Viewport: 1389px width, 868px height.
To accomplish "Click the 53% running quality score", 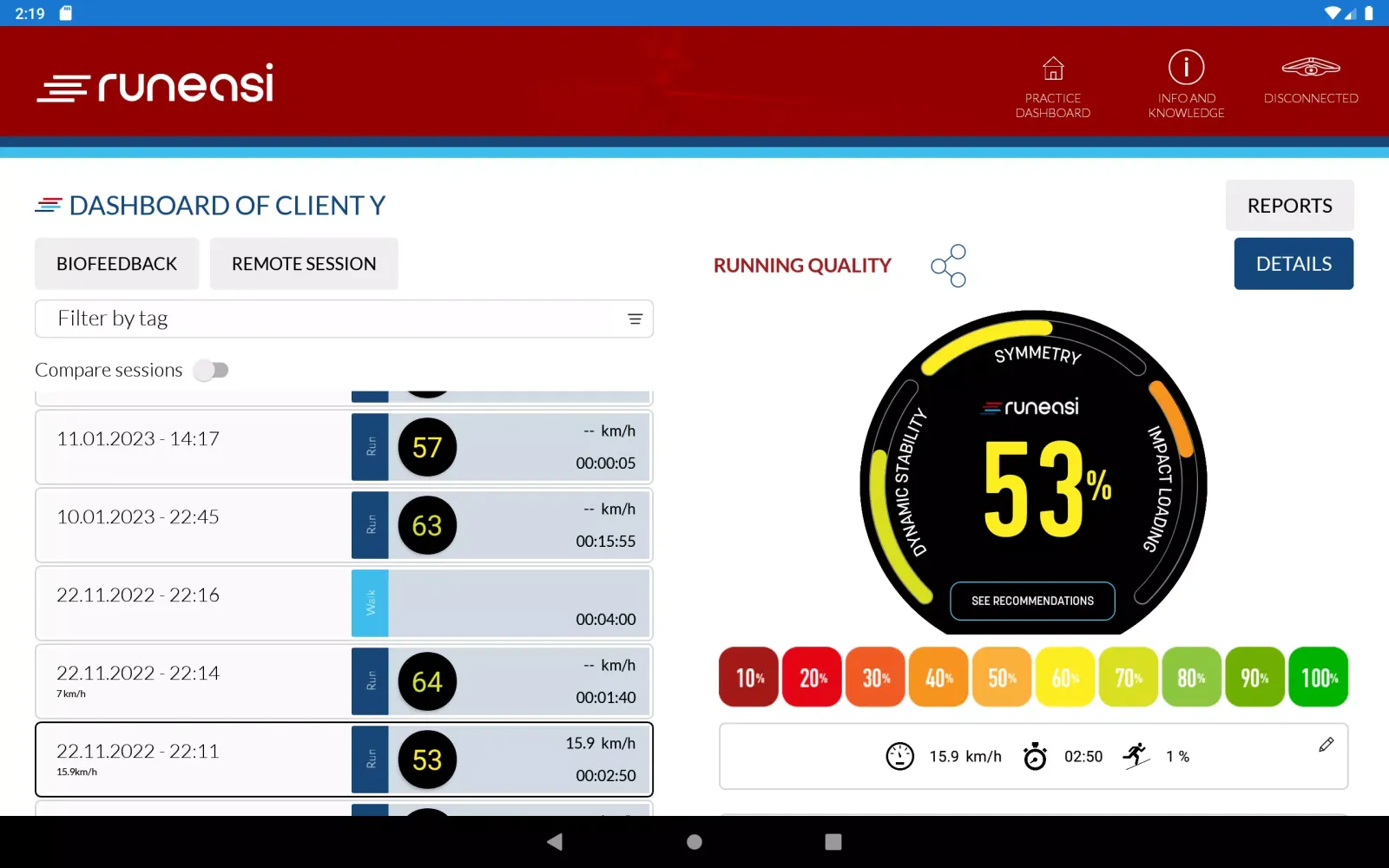I will (1047, 488).
